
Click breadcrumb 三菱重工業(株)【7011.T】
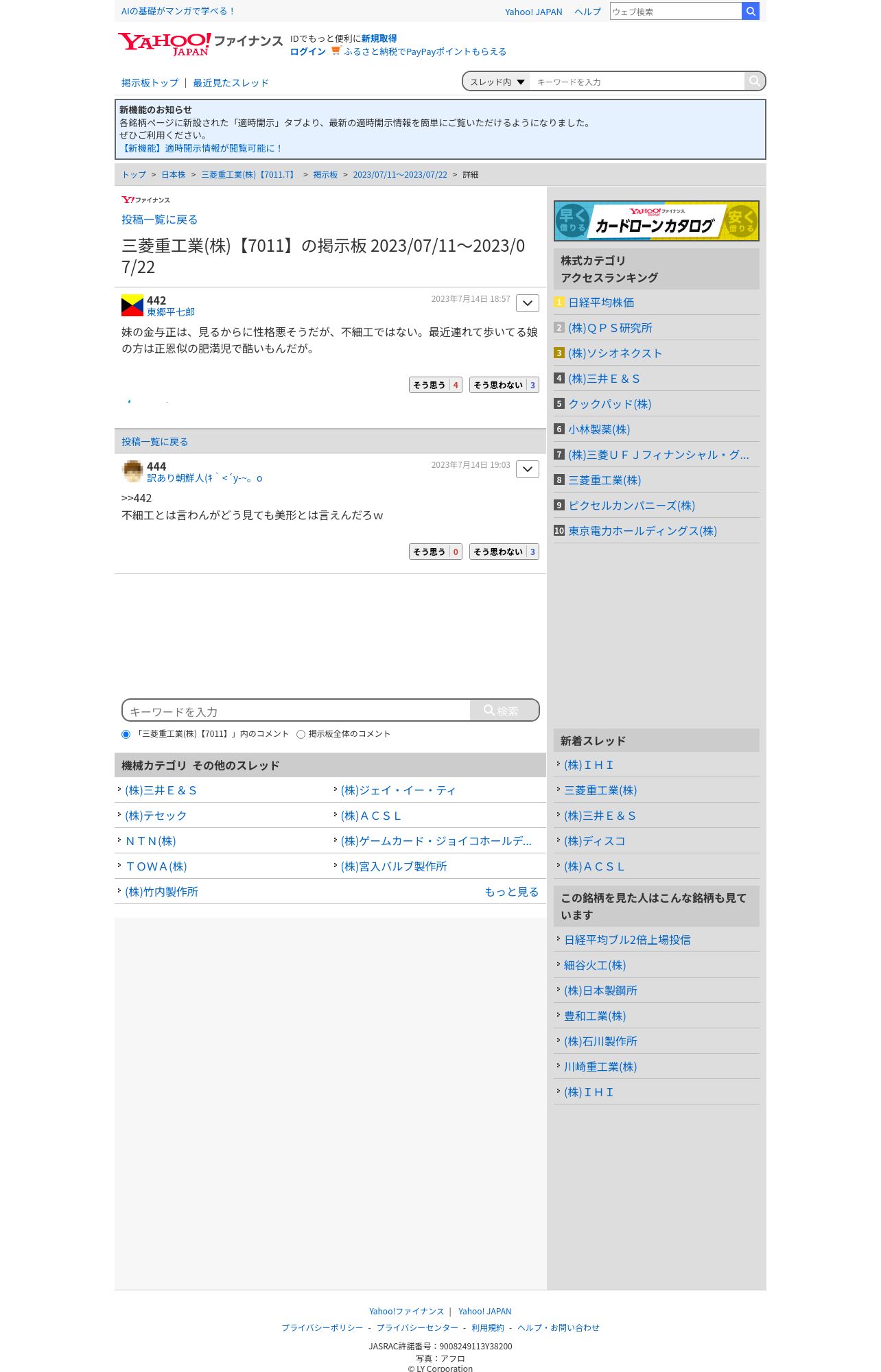(249, 175)
